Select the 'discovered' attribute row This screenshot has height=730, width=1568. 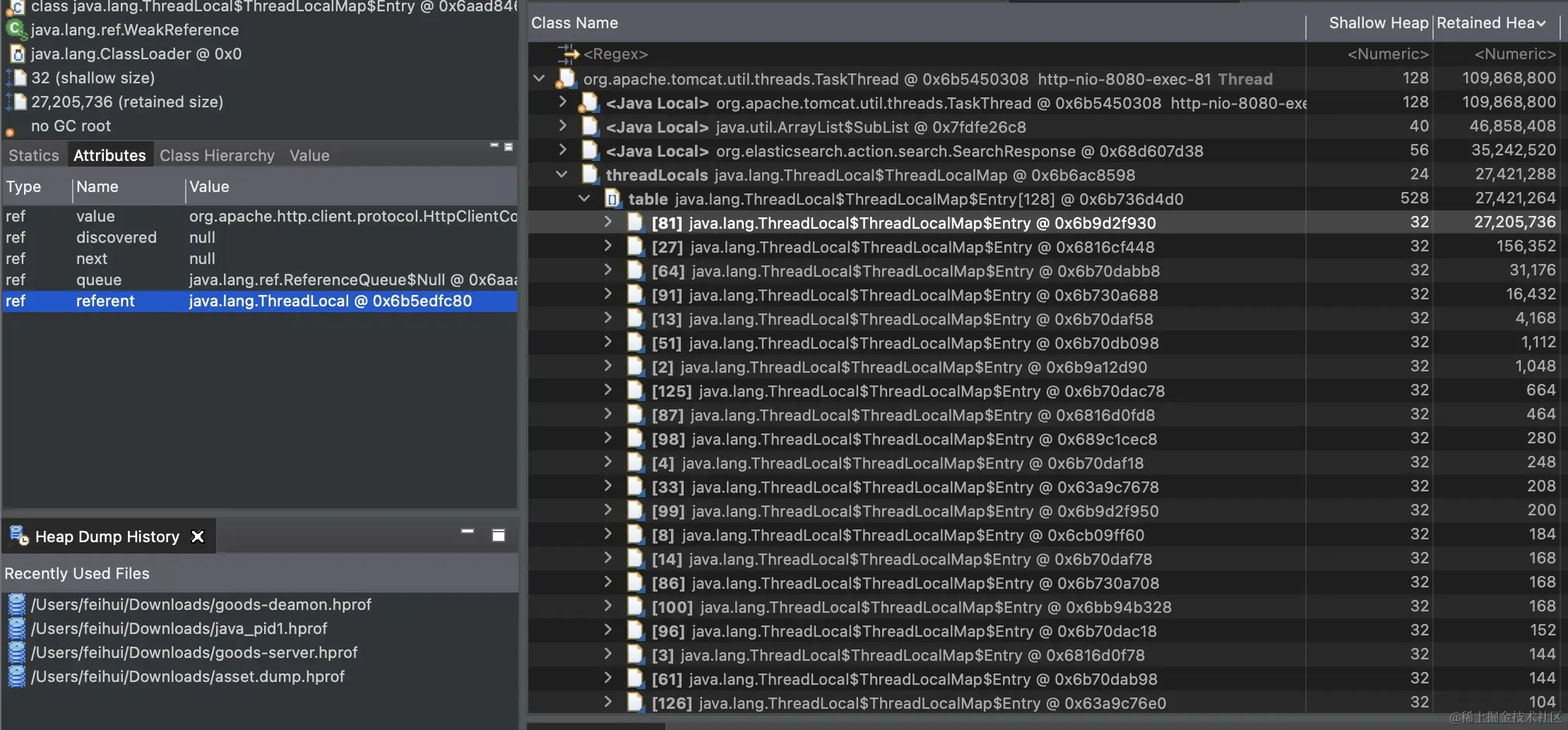point(260,237)
